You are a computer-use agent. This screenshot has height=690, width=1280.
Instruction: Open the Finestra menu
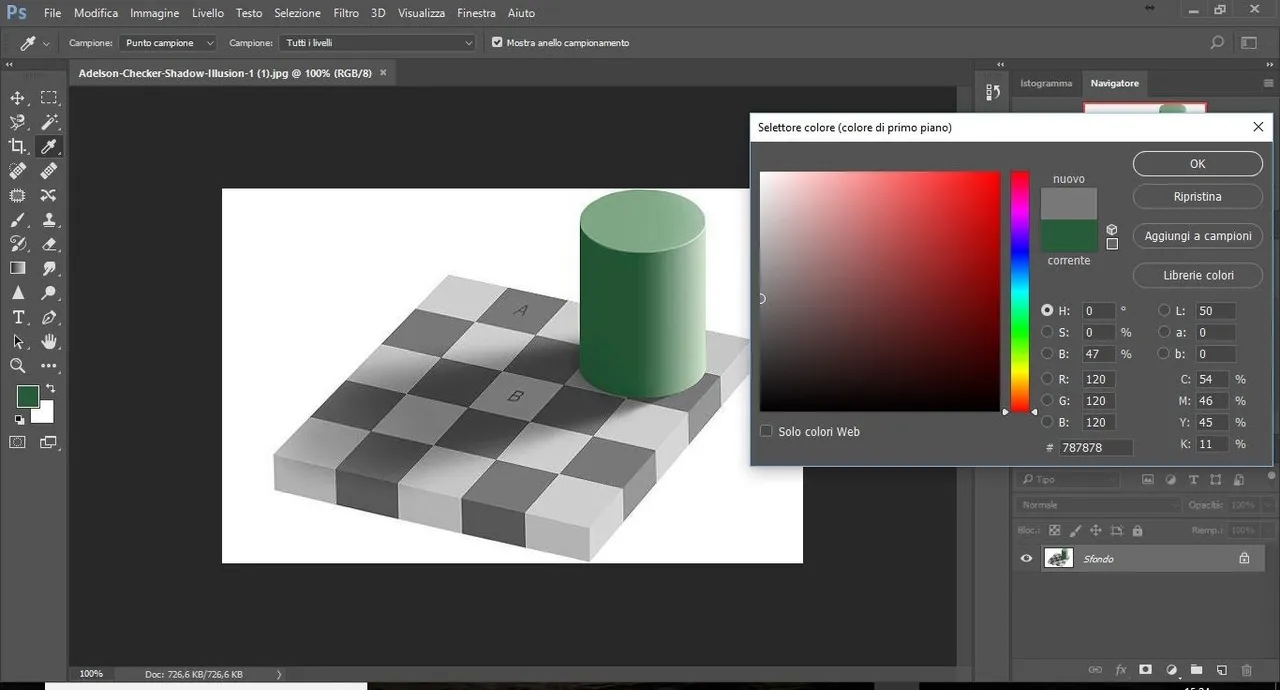476,13
